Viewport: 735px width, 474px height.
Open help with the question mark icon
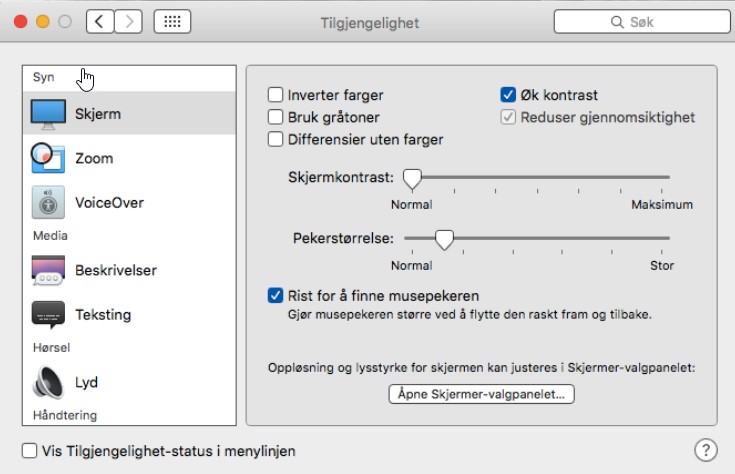pyautogui.click(x=706, y=450)
